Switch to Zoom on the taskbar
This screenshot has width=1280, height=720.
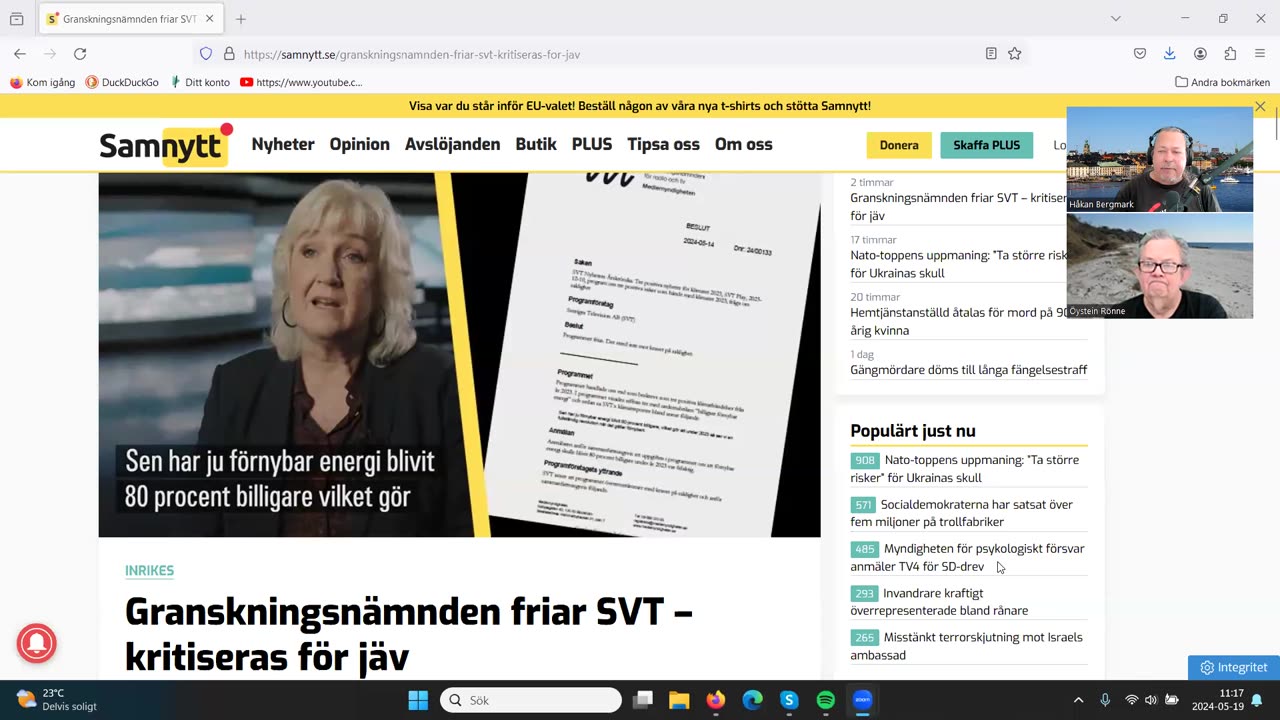(x=862, y=700)
